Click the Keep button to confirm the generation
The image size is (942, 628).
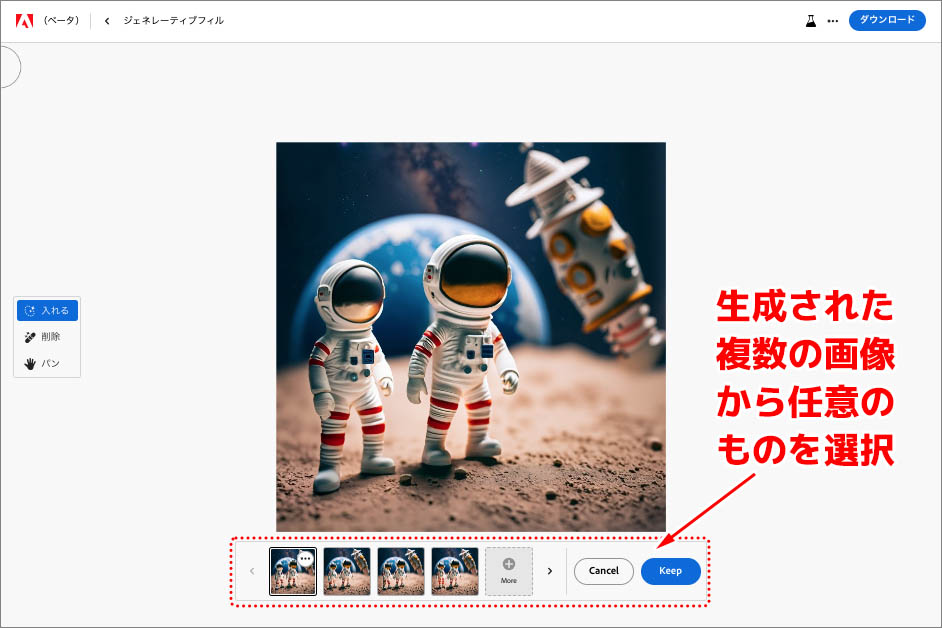pyautogui.click(x=670, y=571)
